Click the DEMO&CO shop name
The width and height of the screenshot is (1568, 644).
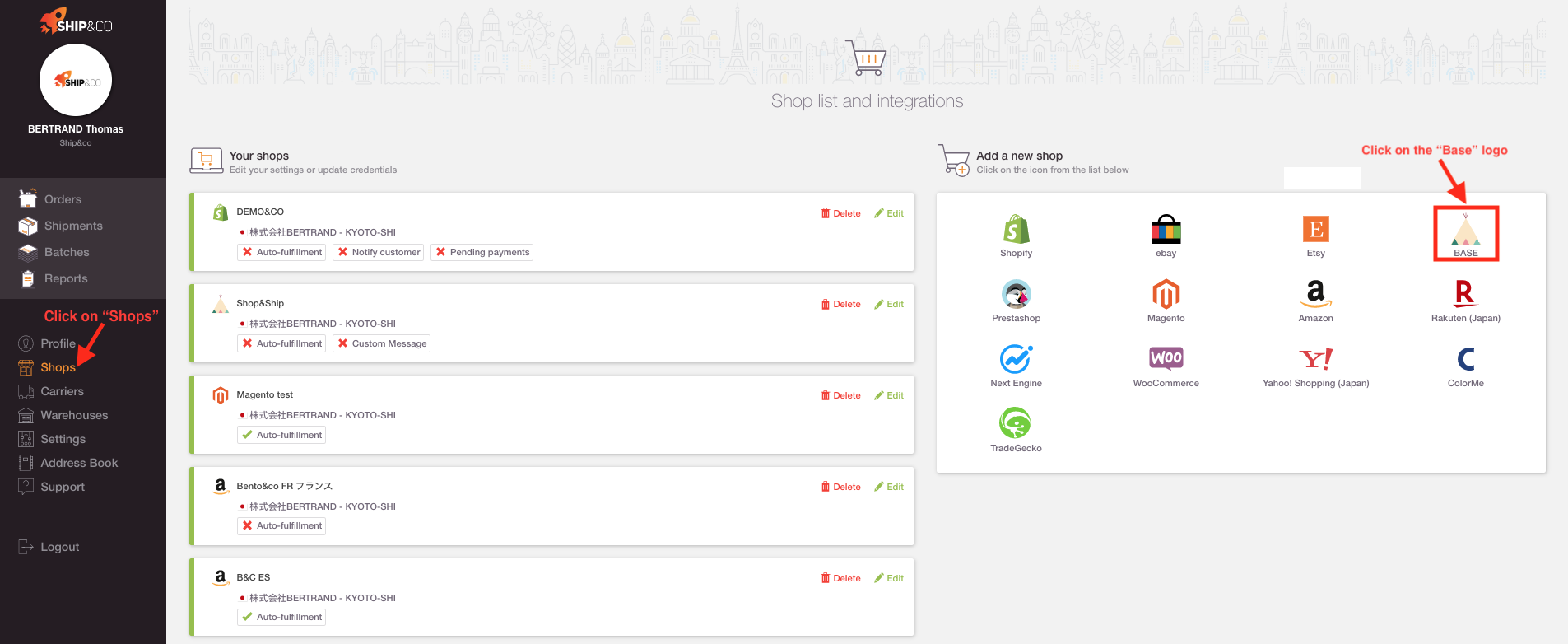(x=260, y=212)
